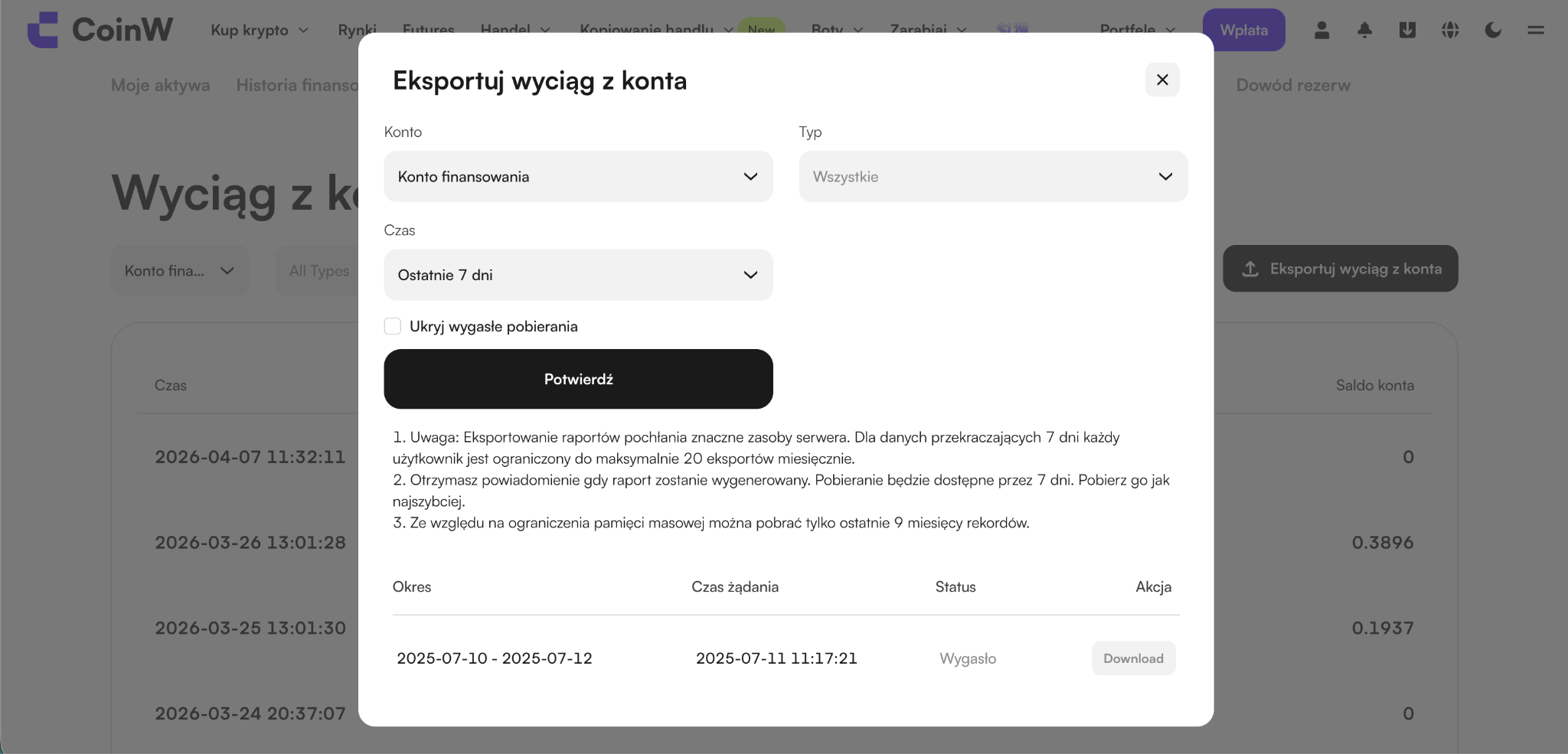The image size is (1568, 754).
Task: Open the Typ 'Wszystkie' dropdown
Action: coord(993,177)
